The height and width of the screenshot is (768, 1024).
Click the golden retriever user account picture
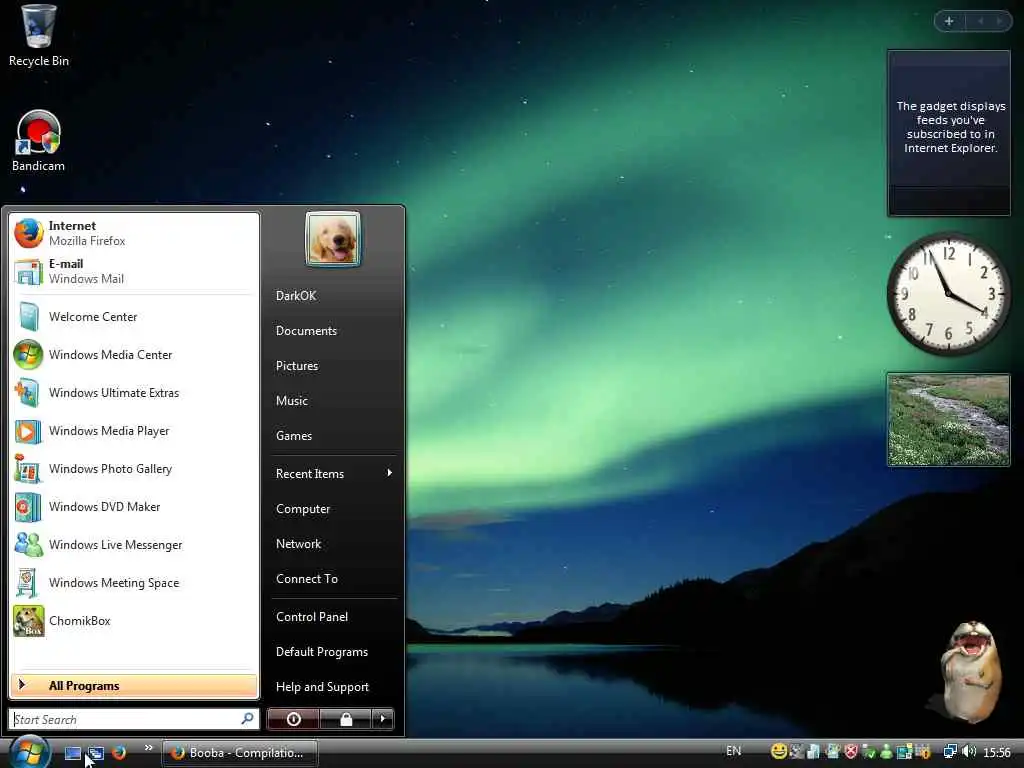click(x=333, y=238)
